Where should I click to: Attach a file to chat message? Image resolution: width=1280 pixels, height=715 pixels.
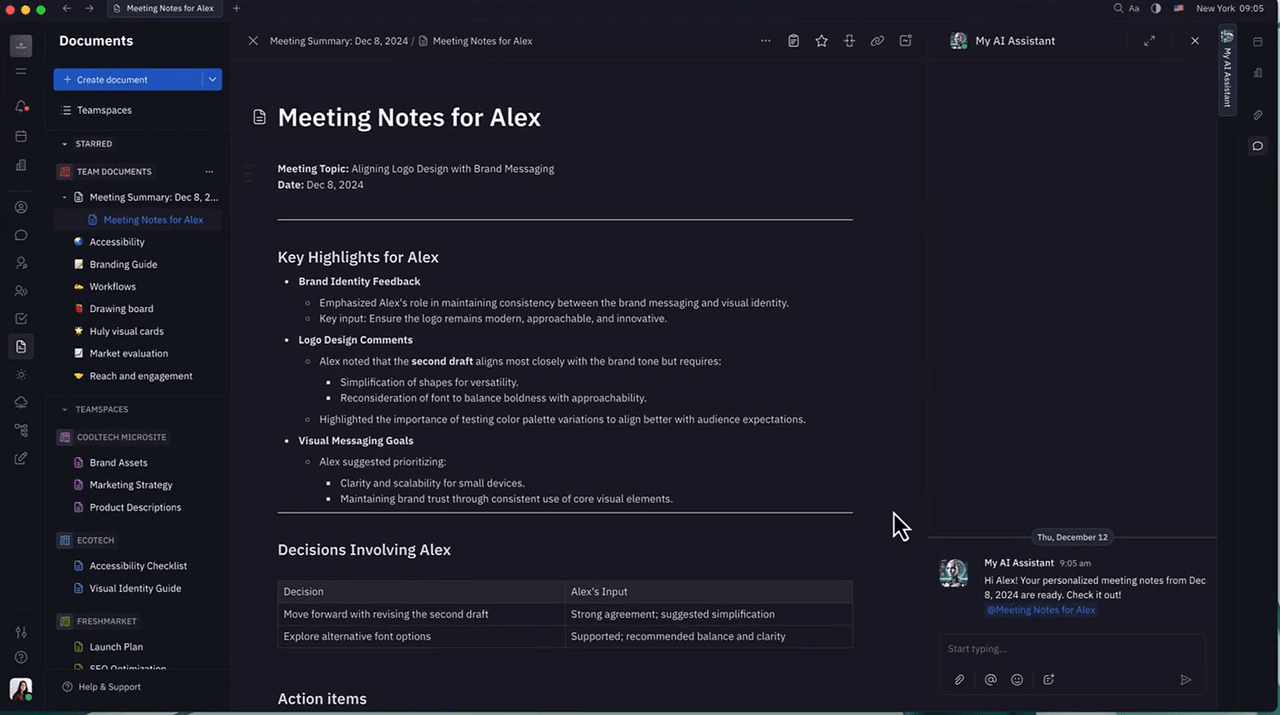[x=959, y=680]
